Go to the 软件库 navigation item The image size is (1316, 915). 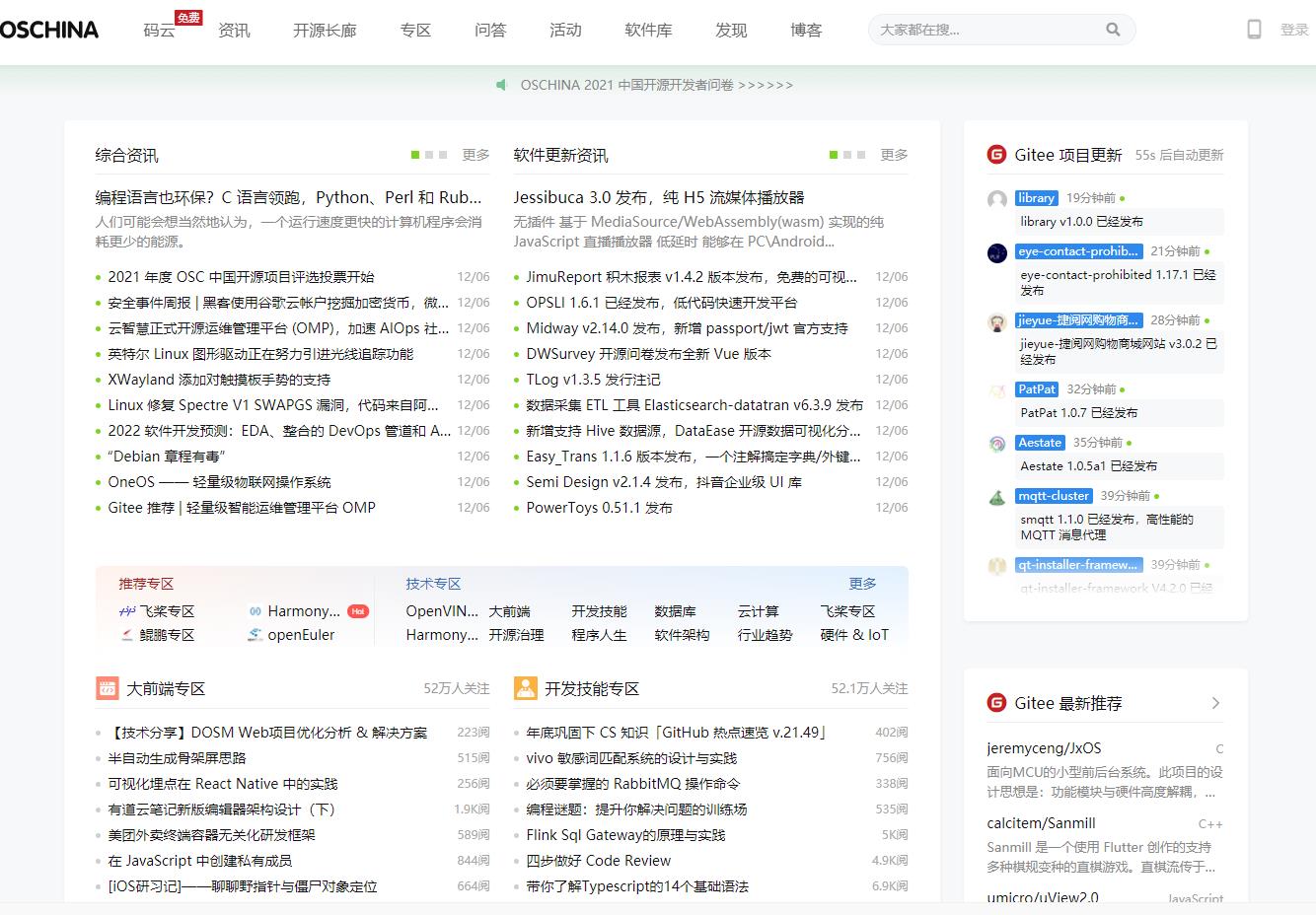coord(648,31)
